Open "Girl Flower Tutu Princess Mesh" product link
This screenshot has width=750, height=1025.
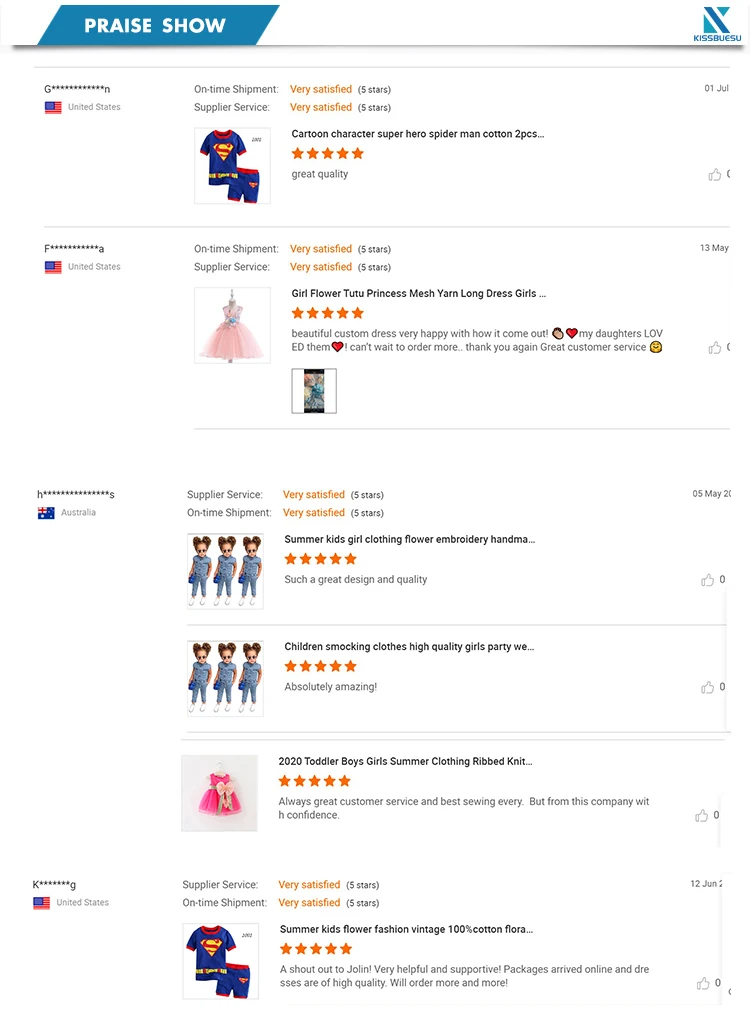pyautogui.click(x=419, y=294)
